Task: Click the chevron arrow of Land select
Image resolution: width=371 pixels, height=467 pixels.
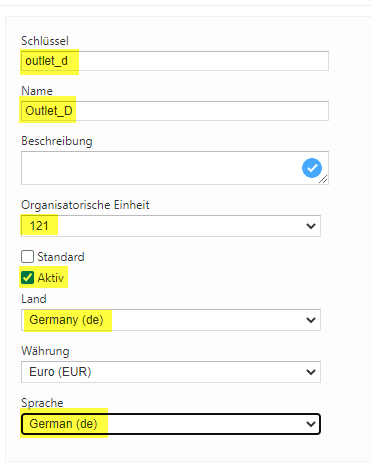Action: point(311,320)
